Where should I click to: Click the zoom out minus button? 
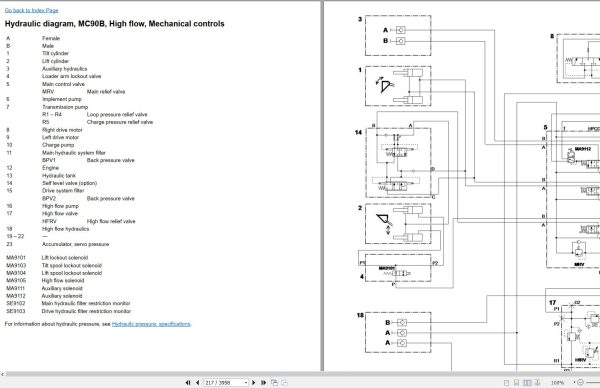580,382
